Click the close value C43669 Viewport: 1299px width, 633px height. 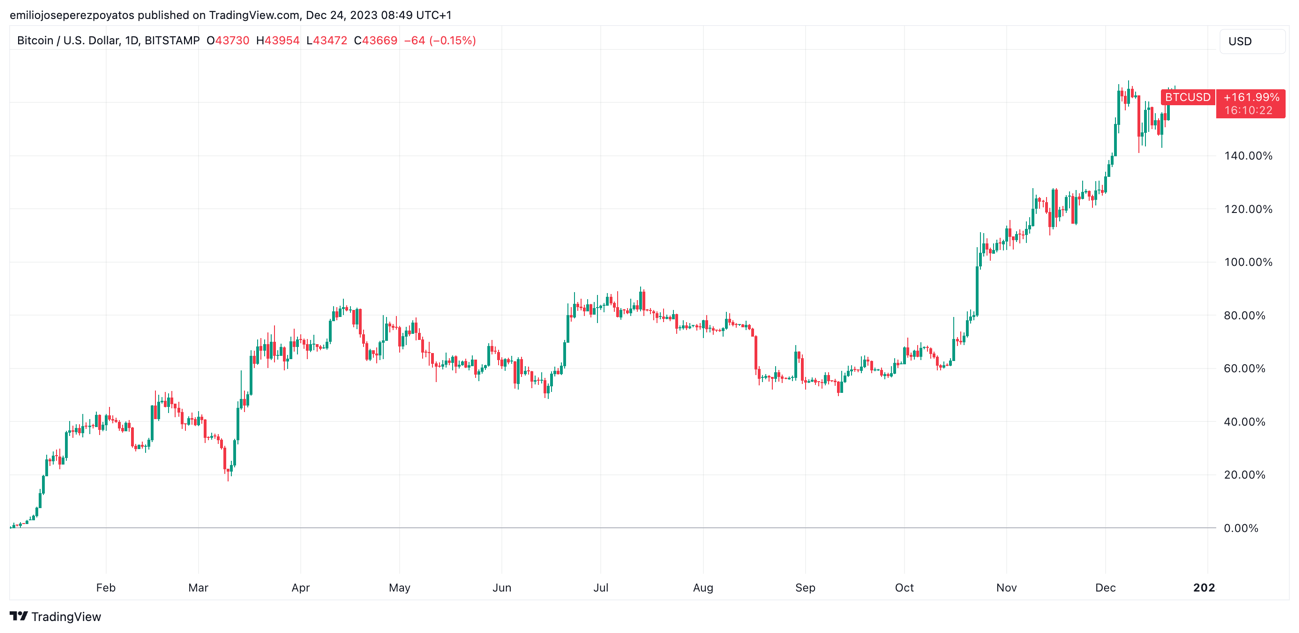click(x=376, y=41)
